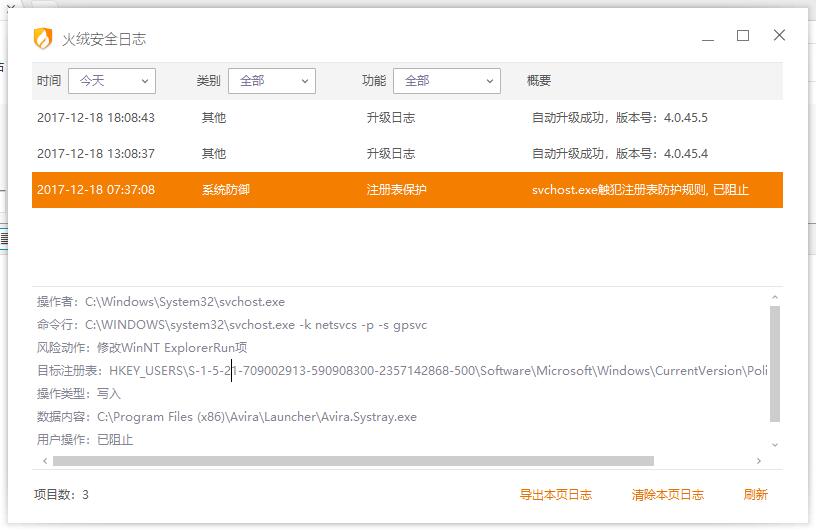Click the 用户操作:已阻止 line
This screenshot has width=816, height=531.
(x=84, y=440)
